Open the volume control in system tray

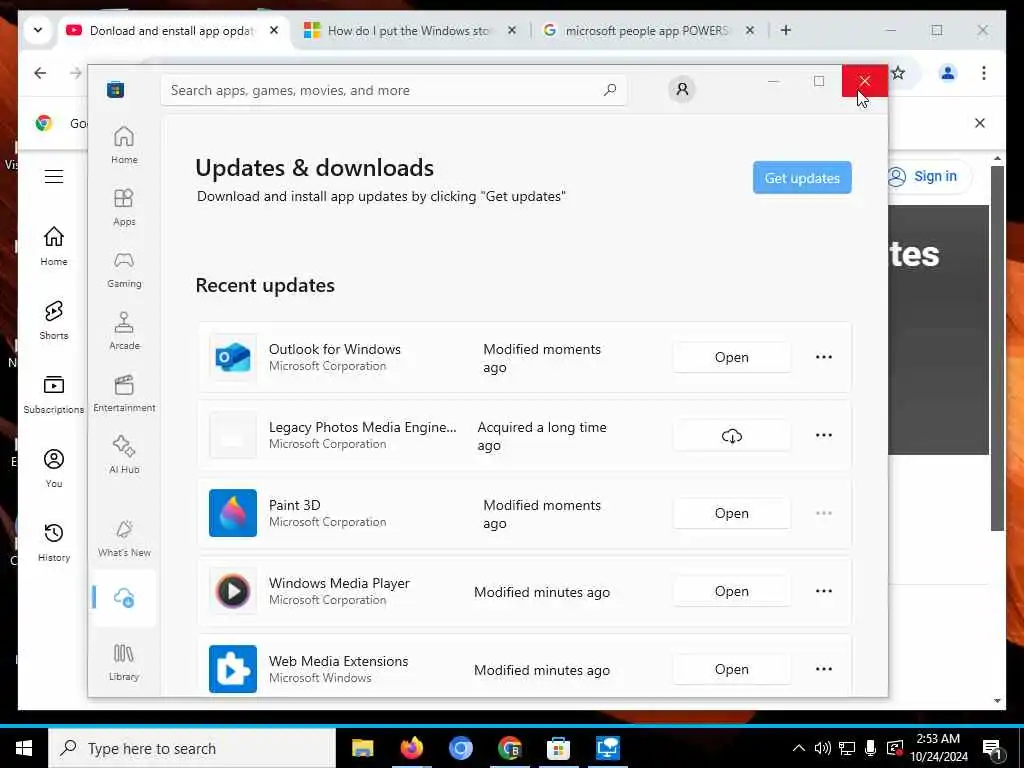pyautogui.click(x=822, y=748)
